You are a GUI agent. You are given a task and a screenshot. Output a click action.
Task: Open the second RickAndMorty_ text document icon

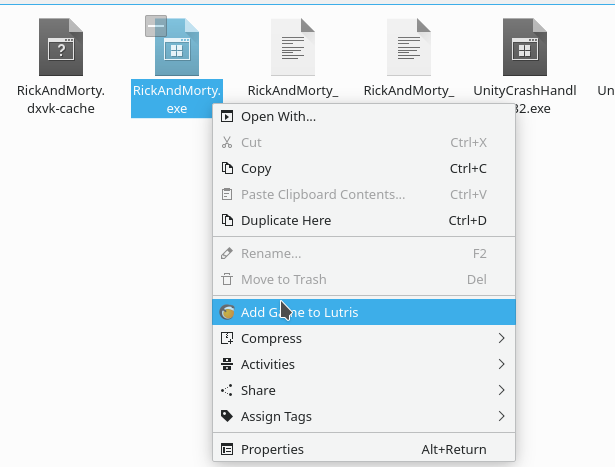coord(409,47)
